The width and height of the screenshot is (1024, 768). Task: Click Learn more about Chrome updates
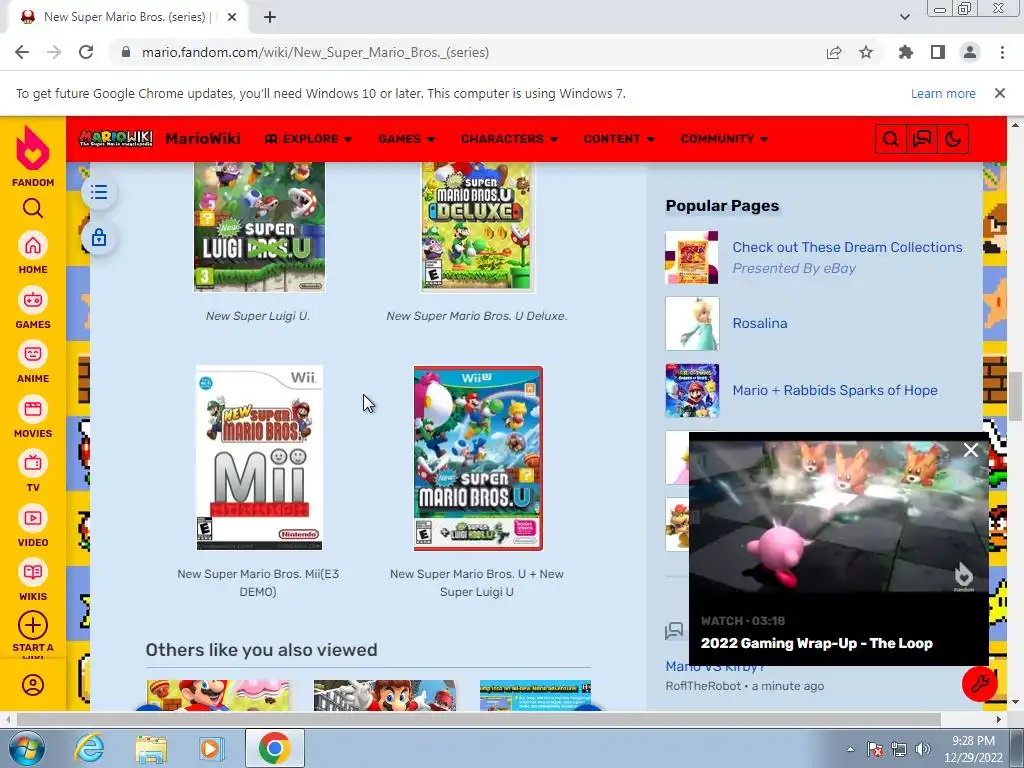coord(943,93)
